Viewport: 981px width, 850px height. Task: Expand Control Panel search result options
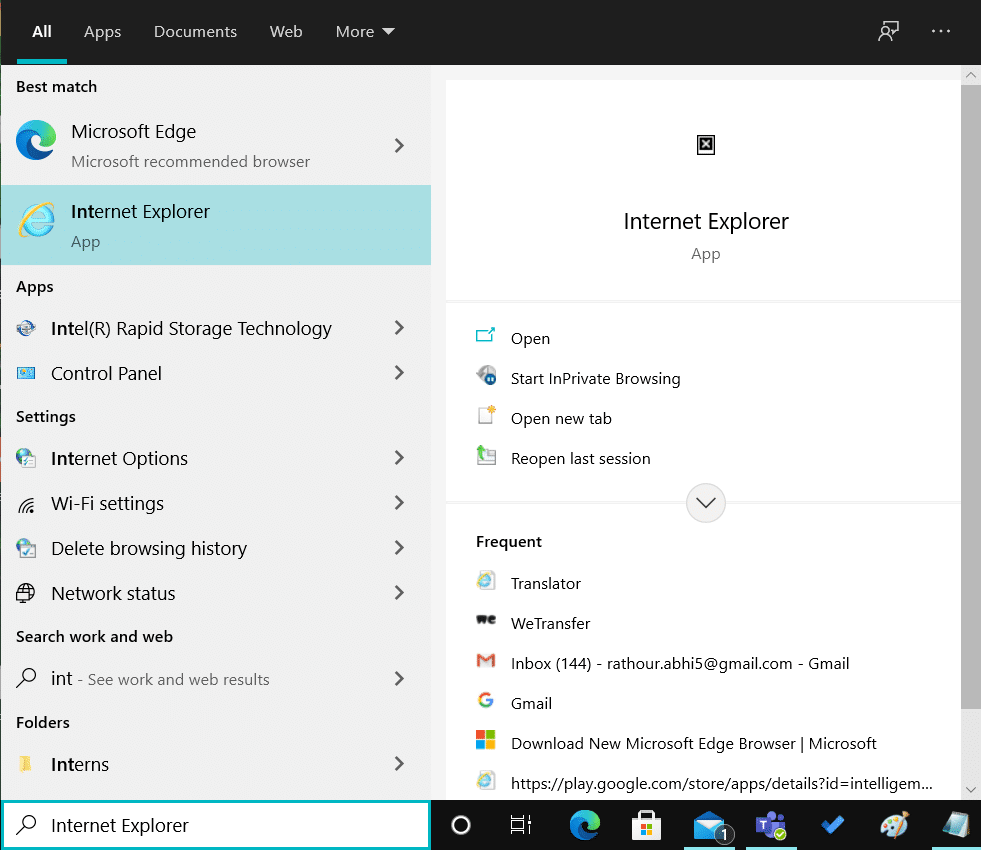pyautogui.click(x=399, y=373)
